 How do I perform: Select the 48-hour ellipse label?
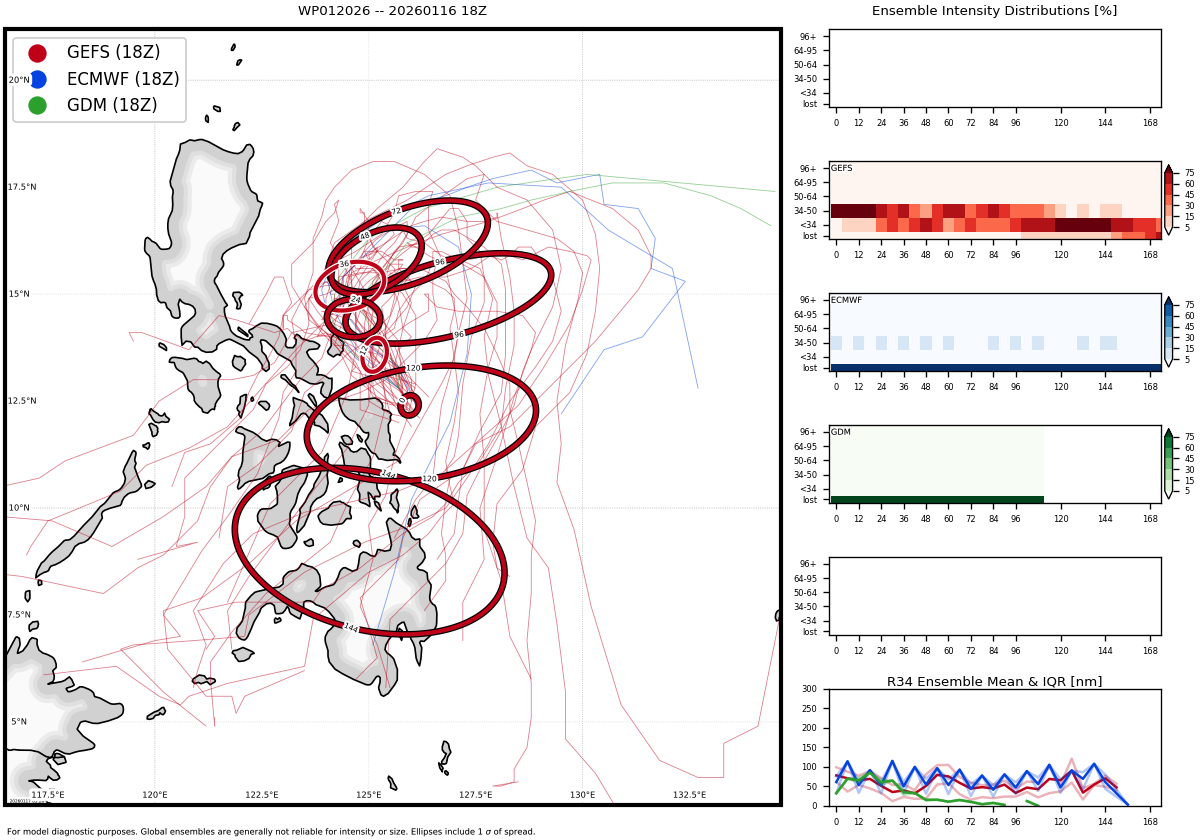[365, 236]
